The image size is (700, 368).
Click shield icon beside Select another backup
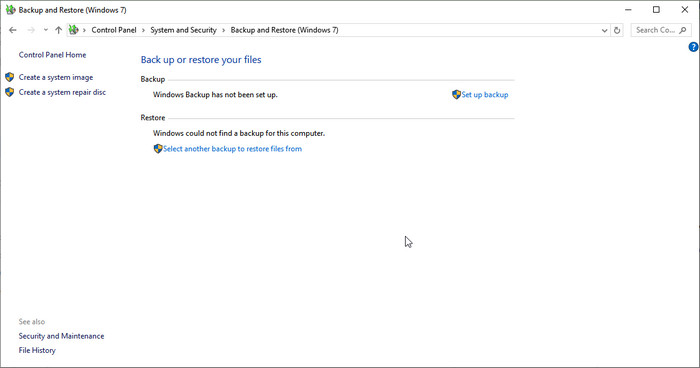(x=158, y=148)
